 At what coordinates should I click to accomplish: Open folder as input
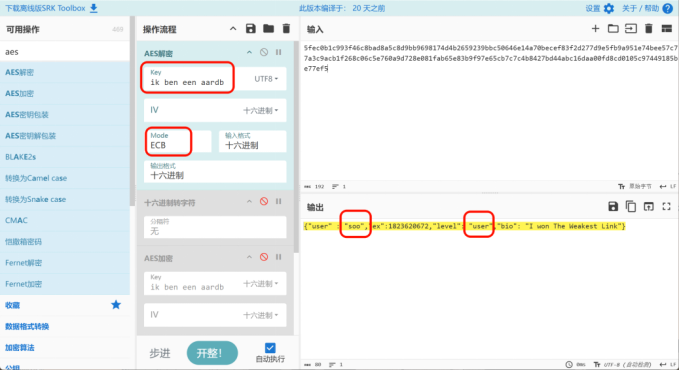tap(613, 29)
